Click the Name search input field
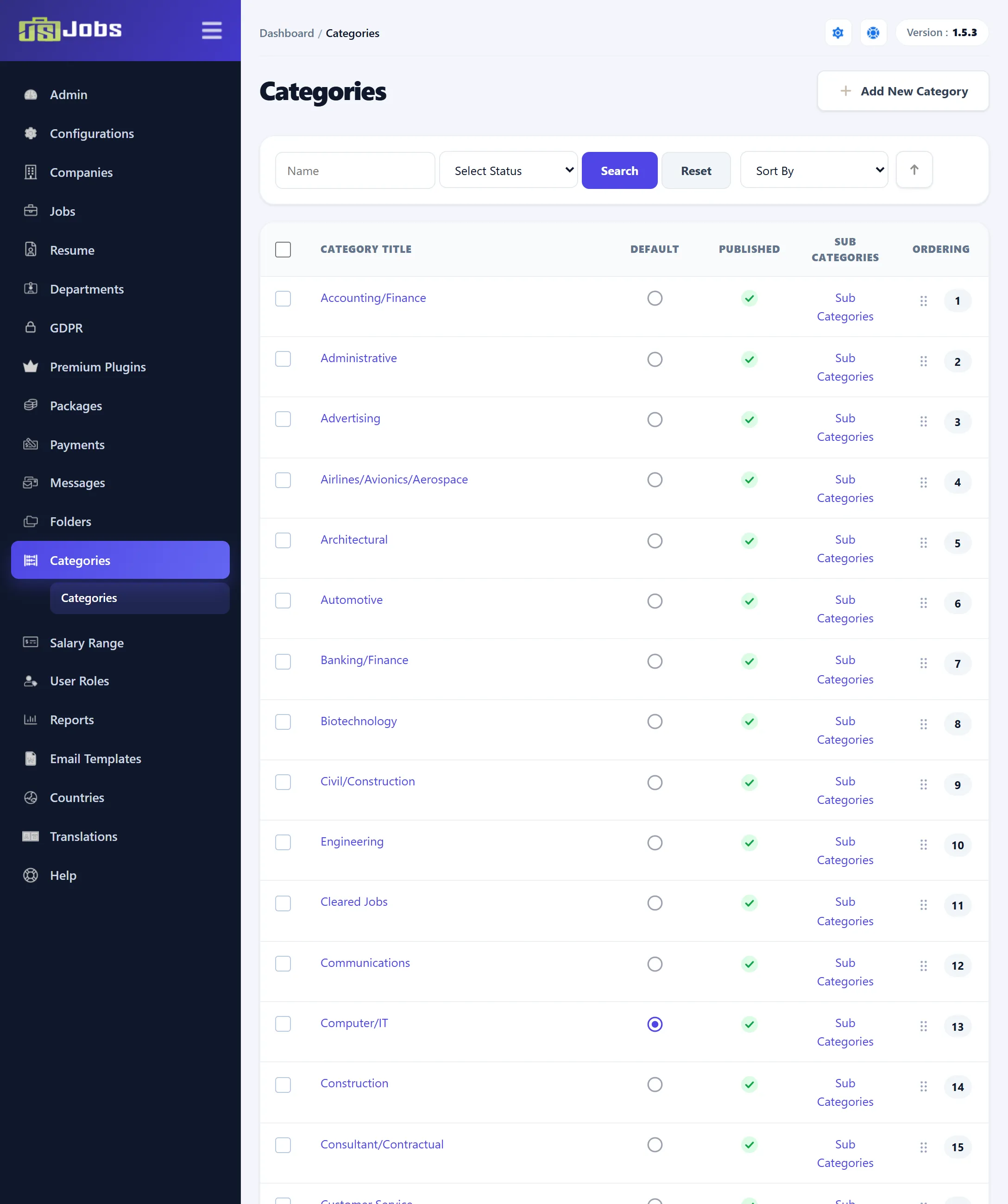Viewport: 1008px width, 1204px height. [355, 170]
